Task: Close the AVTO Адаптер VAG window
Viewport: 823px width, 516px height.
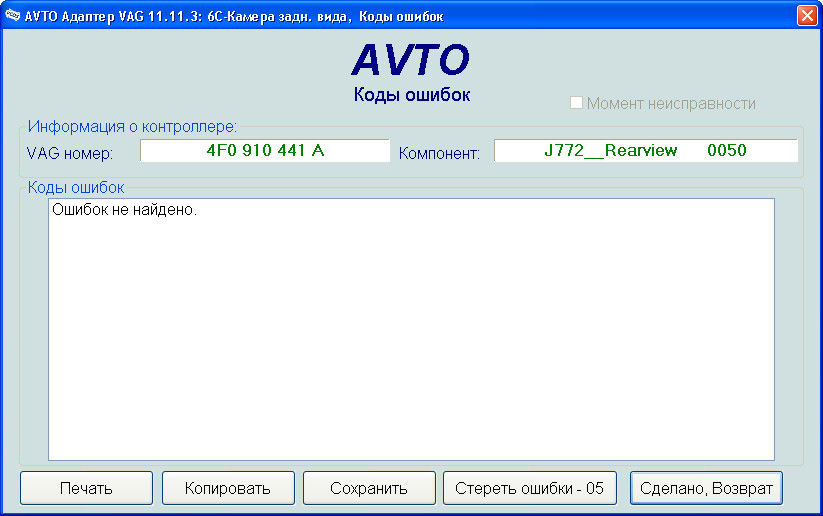Action: [806, 16]
